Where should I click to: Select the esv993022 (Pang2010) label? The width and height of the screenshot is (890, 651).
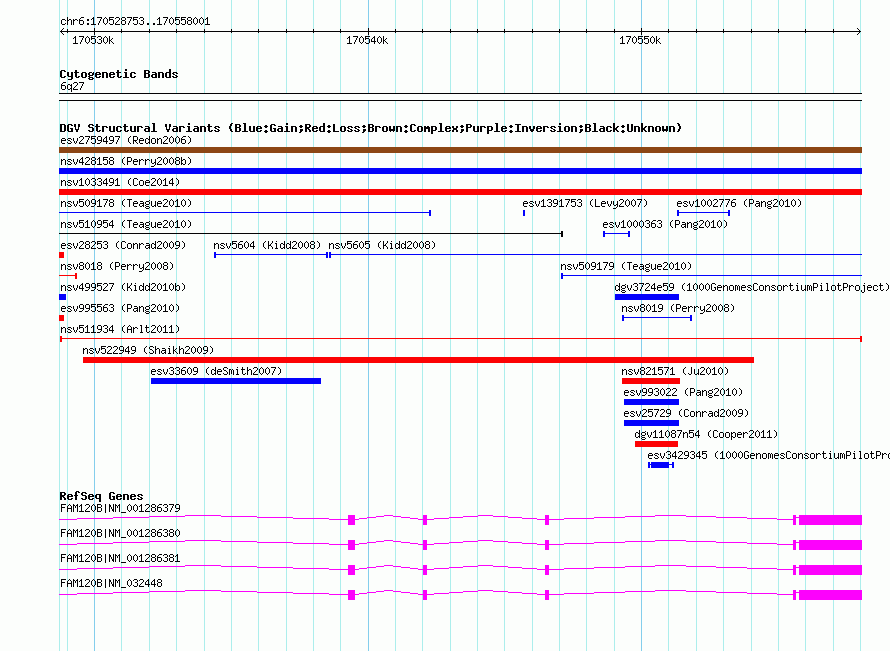coord(683,392)
